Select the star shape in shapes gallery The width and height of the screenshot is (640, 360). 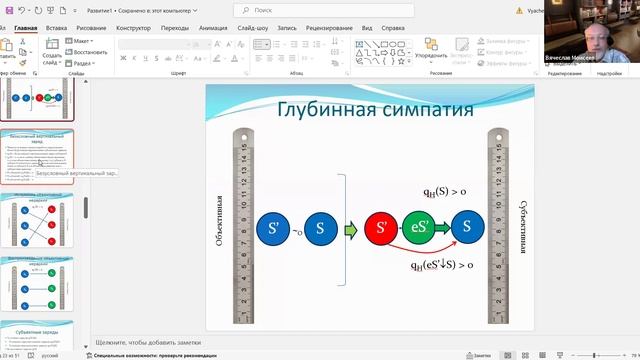(401, 62)
